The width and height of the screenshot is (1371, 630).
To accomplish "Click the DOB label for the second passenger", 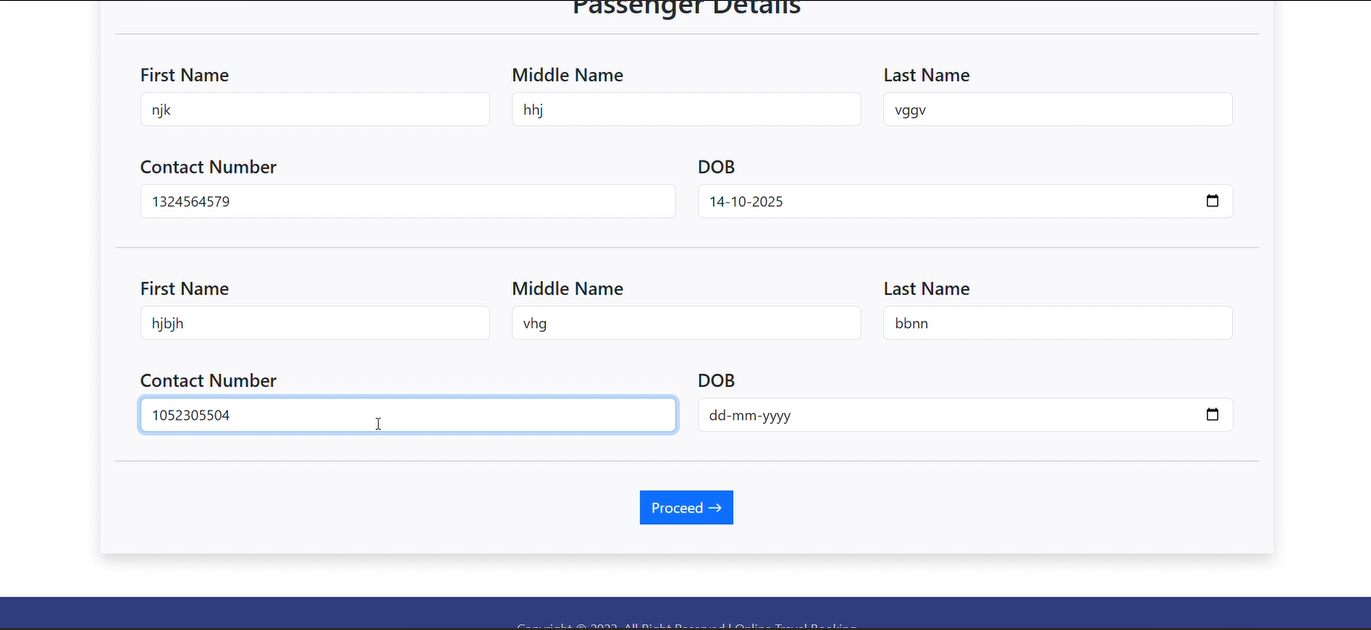I will (716, 380).
